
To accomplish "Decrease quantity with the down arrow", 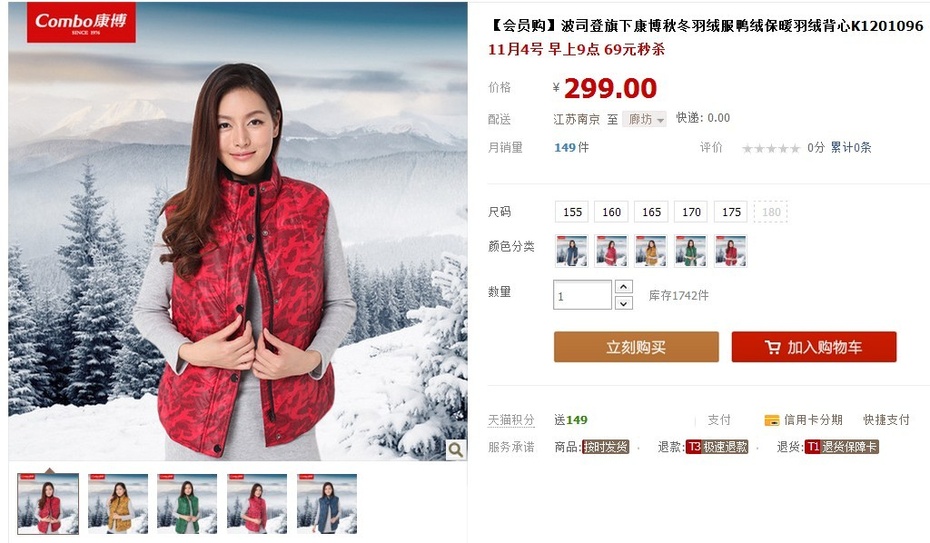I will tap(623, 303).
